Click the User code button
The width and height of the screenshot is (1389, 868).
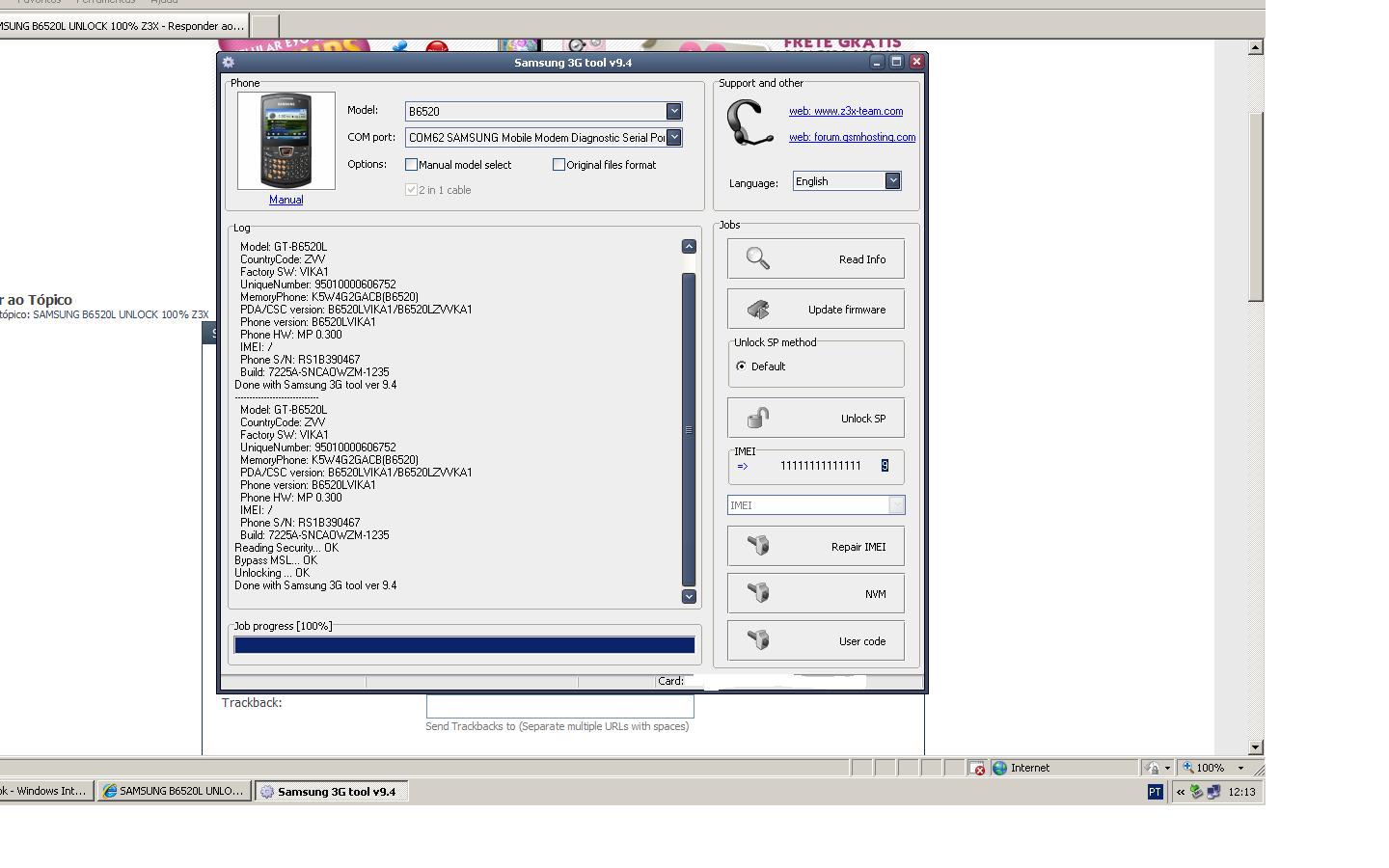816,640
